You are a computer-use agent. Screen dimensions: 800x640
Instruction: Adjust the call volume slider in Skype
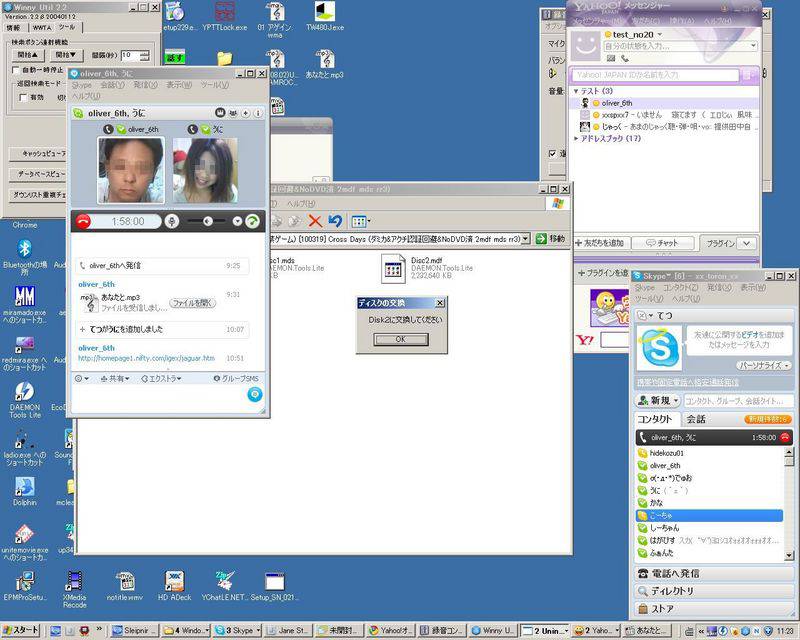(x=207, y=221)
